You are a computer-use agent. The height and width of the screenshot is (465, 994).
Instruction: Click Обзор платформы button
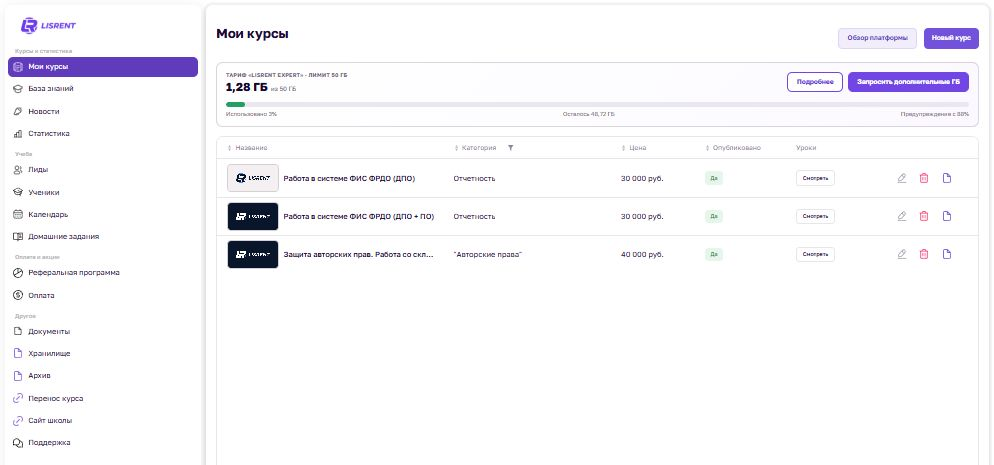[x=877, y=39]
